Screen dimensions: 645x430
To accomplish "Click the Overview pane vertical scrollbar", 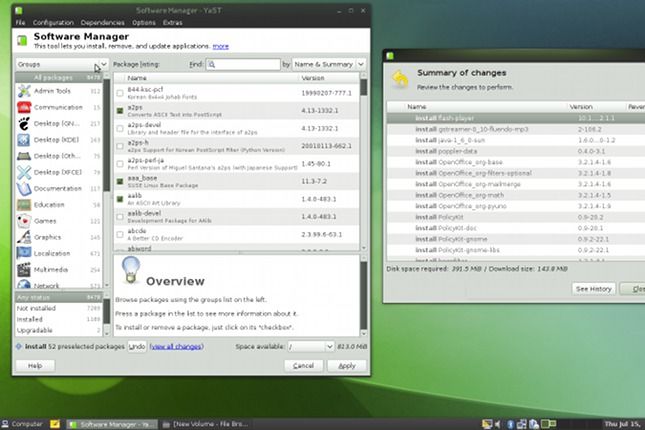I will click(x=364, y=295).
